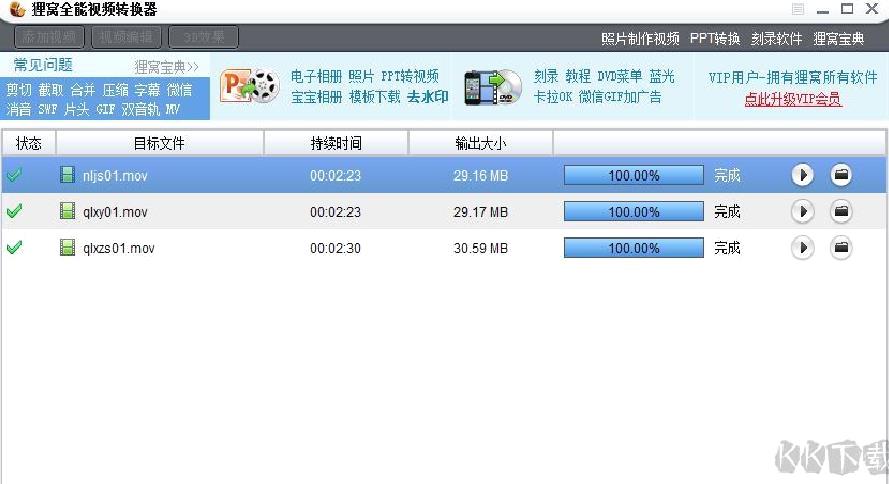Open 狸窝宝典 in the top bar
889x484 pixels.
pos(839,39)
